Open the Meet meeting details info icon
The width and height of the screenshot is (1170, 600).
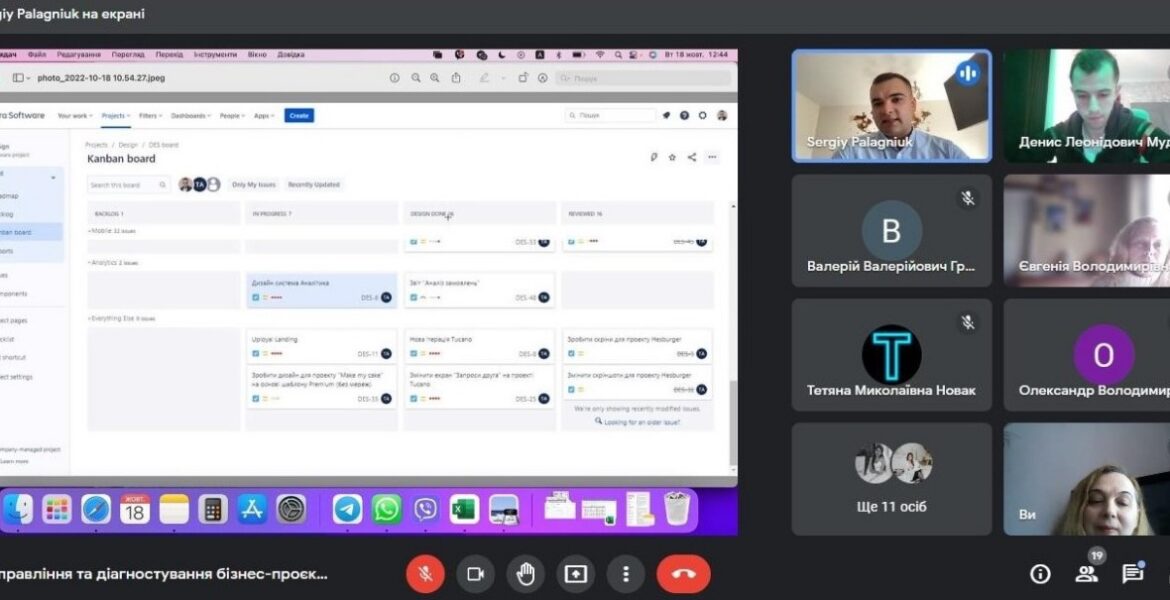coord(1040,573)
